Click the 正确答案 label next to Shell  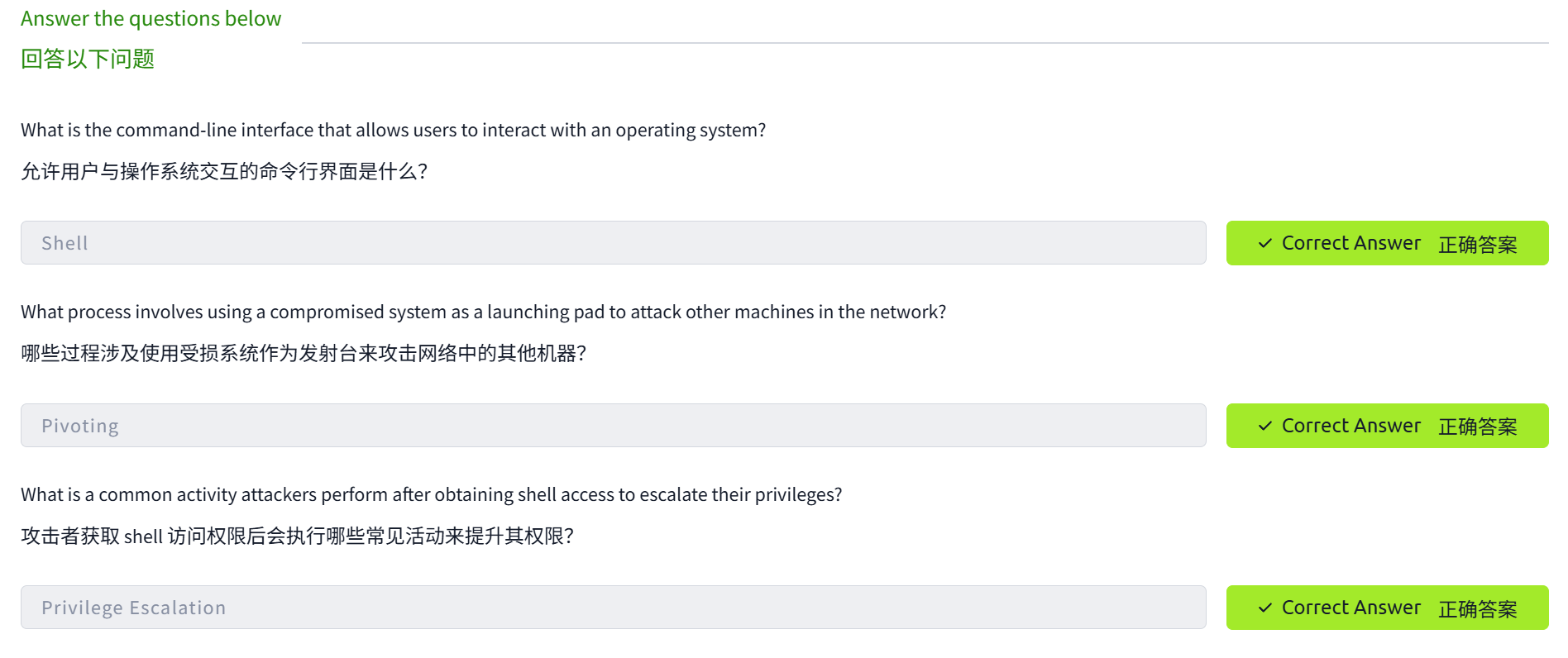click(x=1477, y=245)
